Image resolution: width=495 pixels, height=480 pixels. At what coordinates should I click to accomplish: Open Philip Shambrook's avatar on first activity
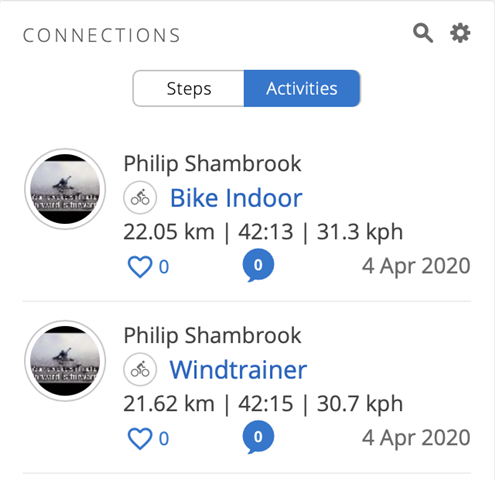(x=65, y=189)
